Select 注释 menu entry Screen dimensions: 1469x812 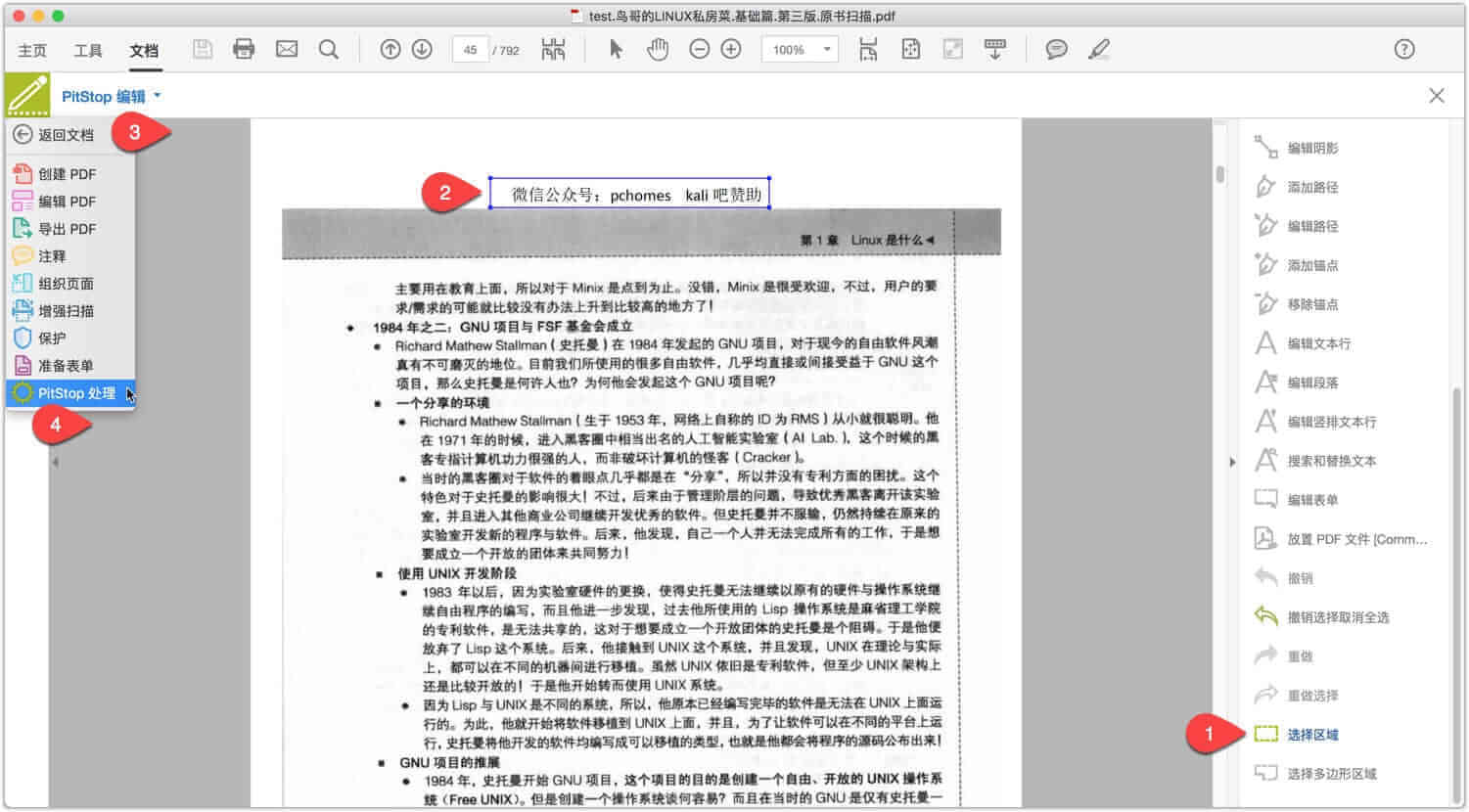coord(70,256)
